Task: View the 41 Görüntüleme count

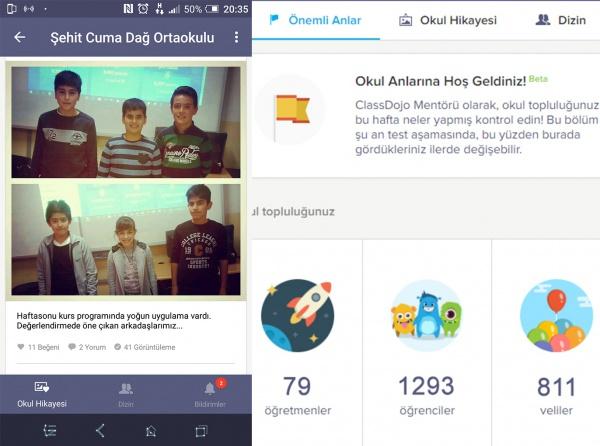Action: pyautogui.click(x=145, y=347)
